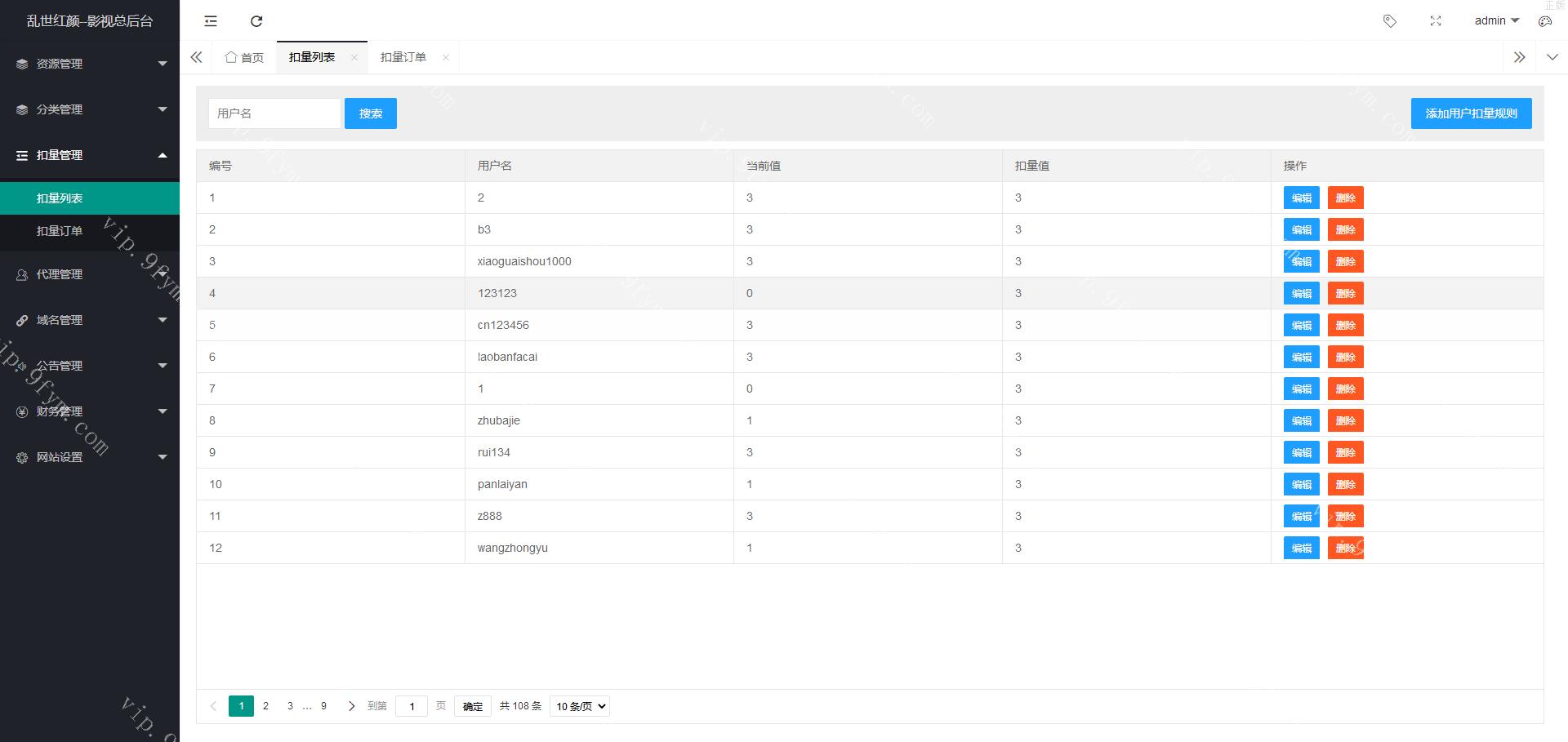
Task: Go to home tab with house icon
Action: tap(244, 57)
